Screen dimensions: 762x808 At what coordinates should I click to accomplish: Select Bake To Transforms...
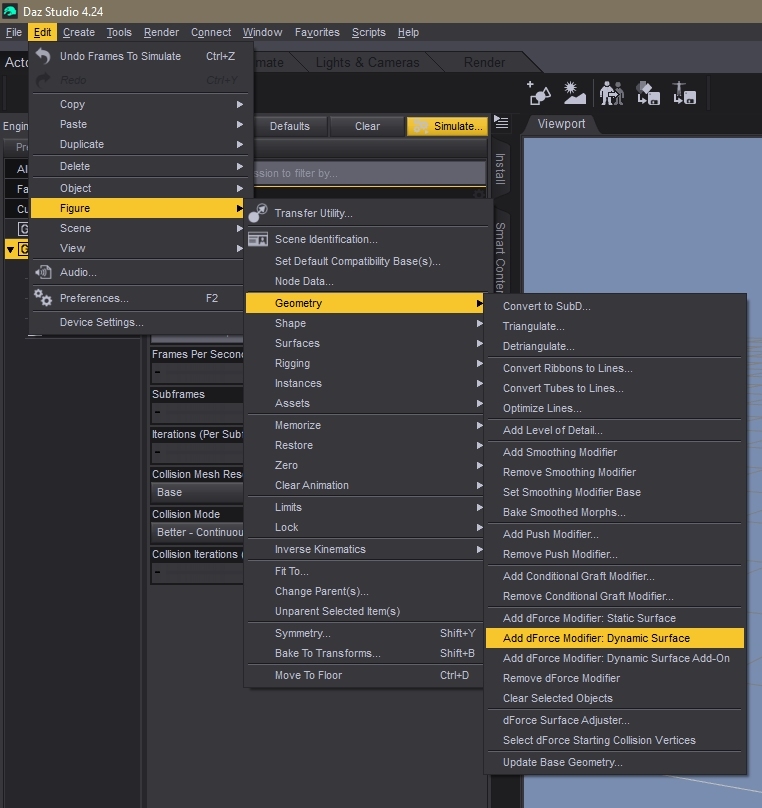pyautogui.click(x=365, y=653)
